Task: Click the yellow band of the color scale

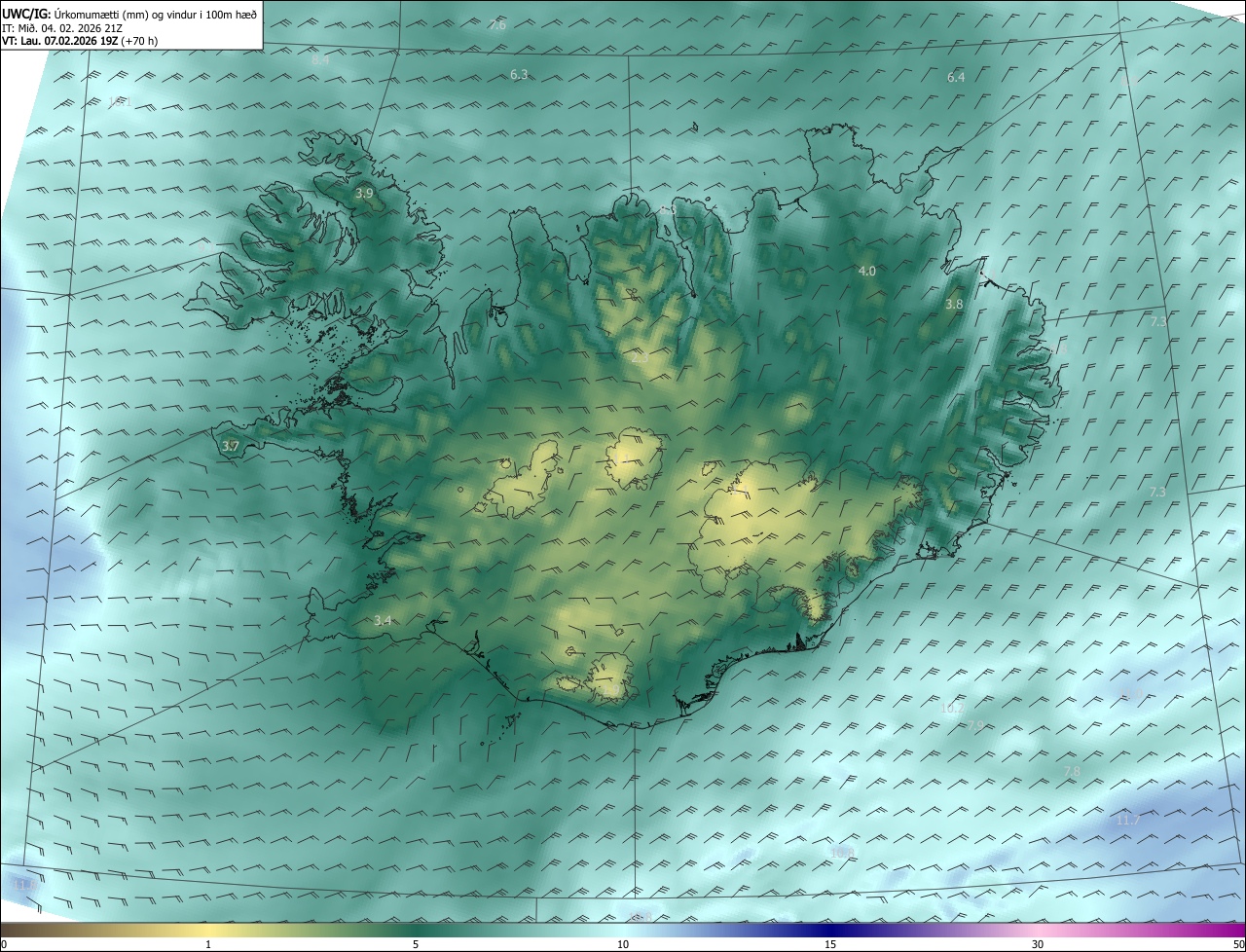Action: tap(208, 930)
